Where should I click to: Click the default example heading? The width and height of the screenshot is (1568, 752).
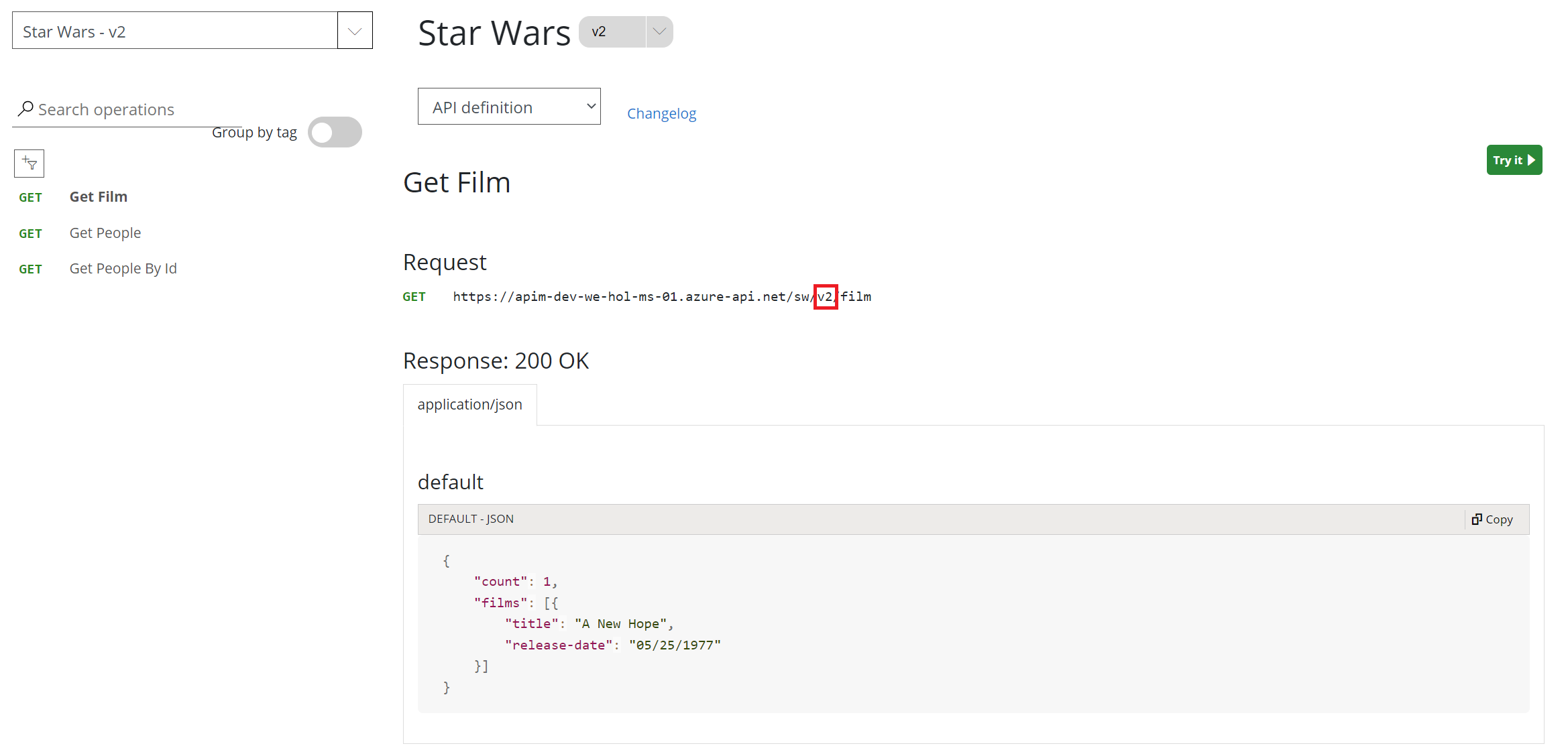point(450,483)
